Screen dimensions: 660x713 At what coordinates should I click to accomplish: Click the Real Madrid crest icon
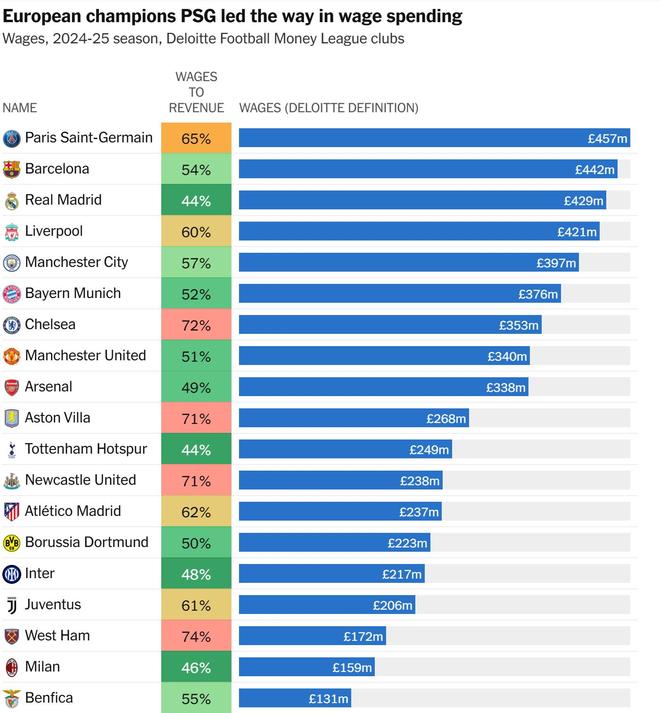point(12,200)
